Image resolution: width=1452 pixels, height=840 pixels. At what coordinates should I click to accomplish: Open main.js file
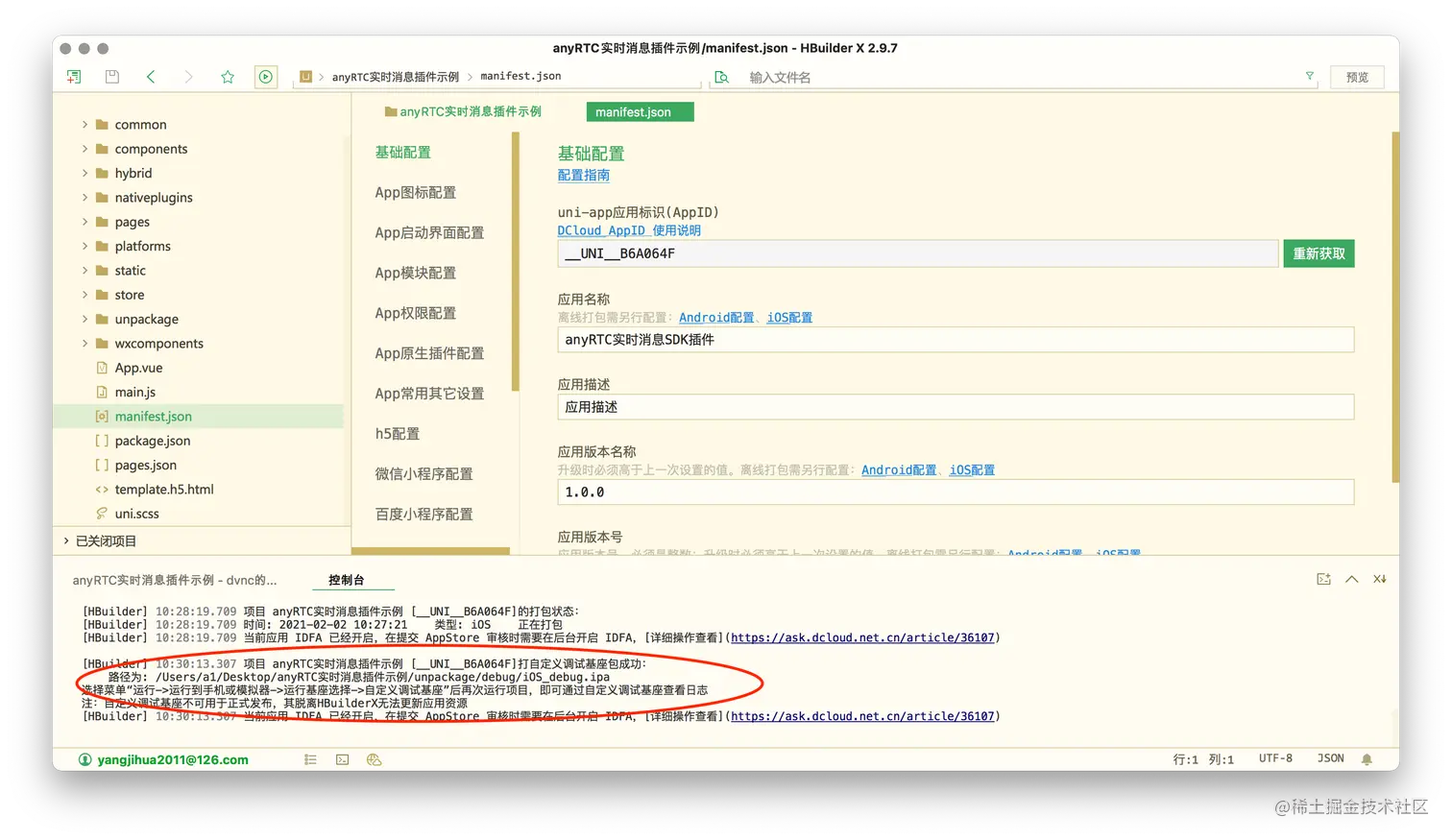134,392
